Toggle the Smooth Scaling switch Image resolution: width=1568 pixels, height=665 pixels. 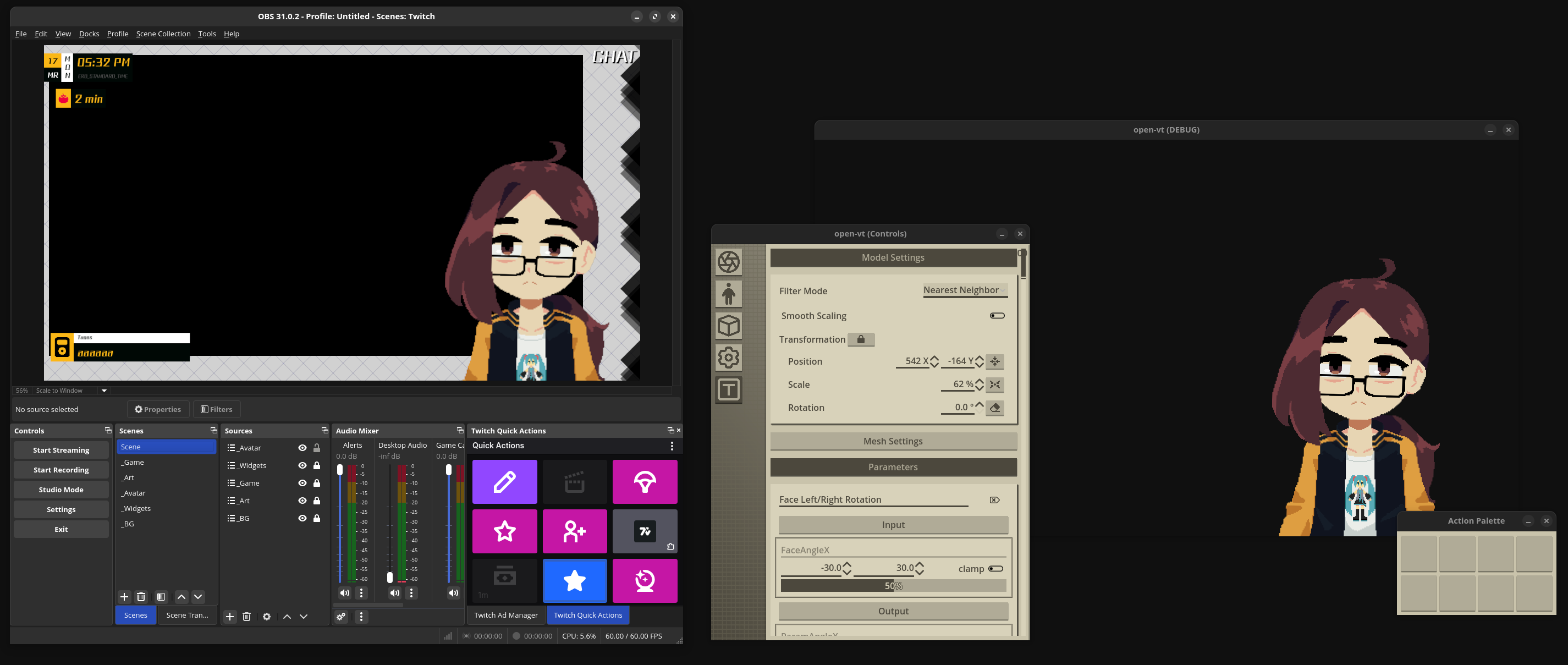tap(997, 316)
